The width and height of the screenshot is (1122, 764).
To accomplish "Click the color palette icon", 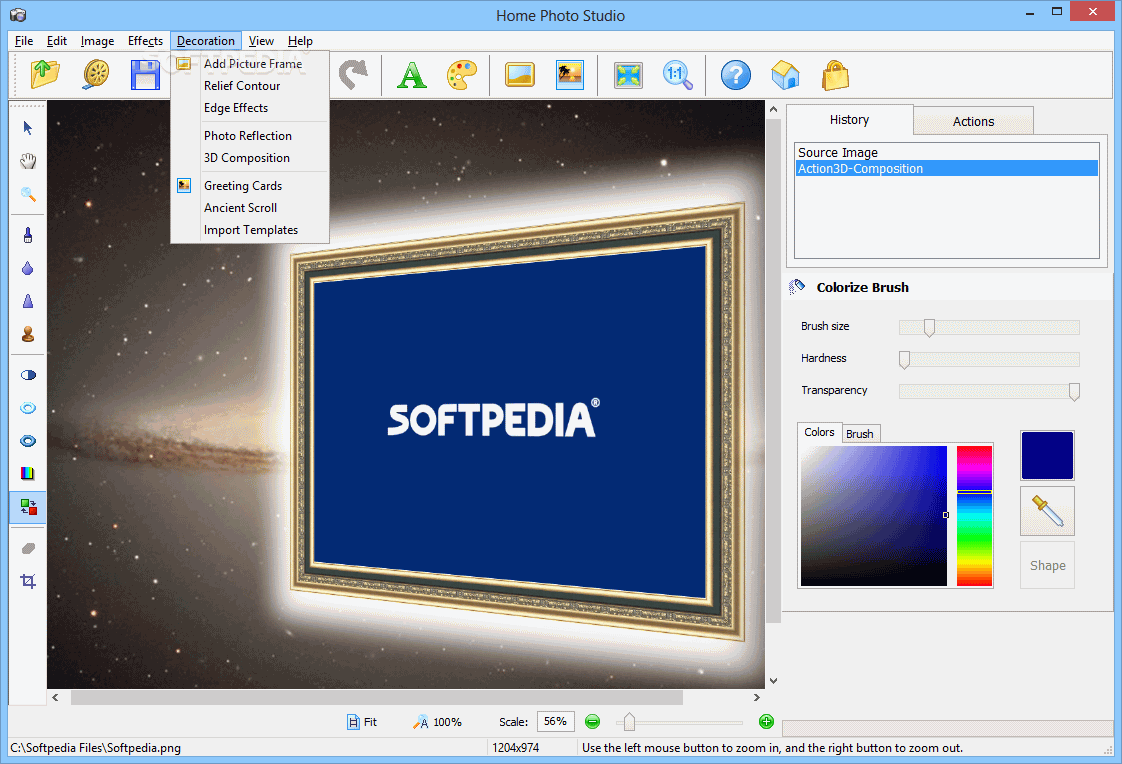I will [x=462, y=74].
